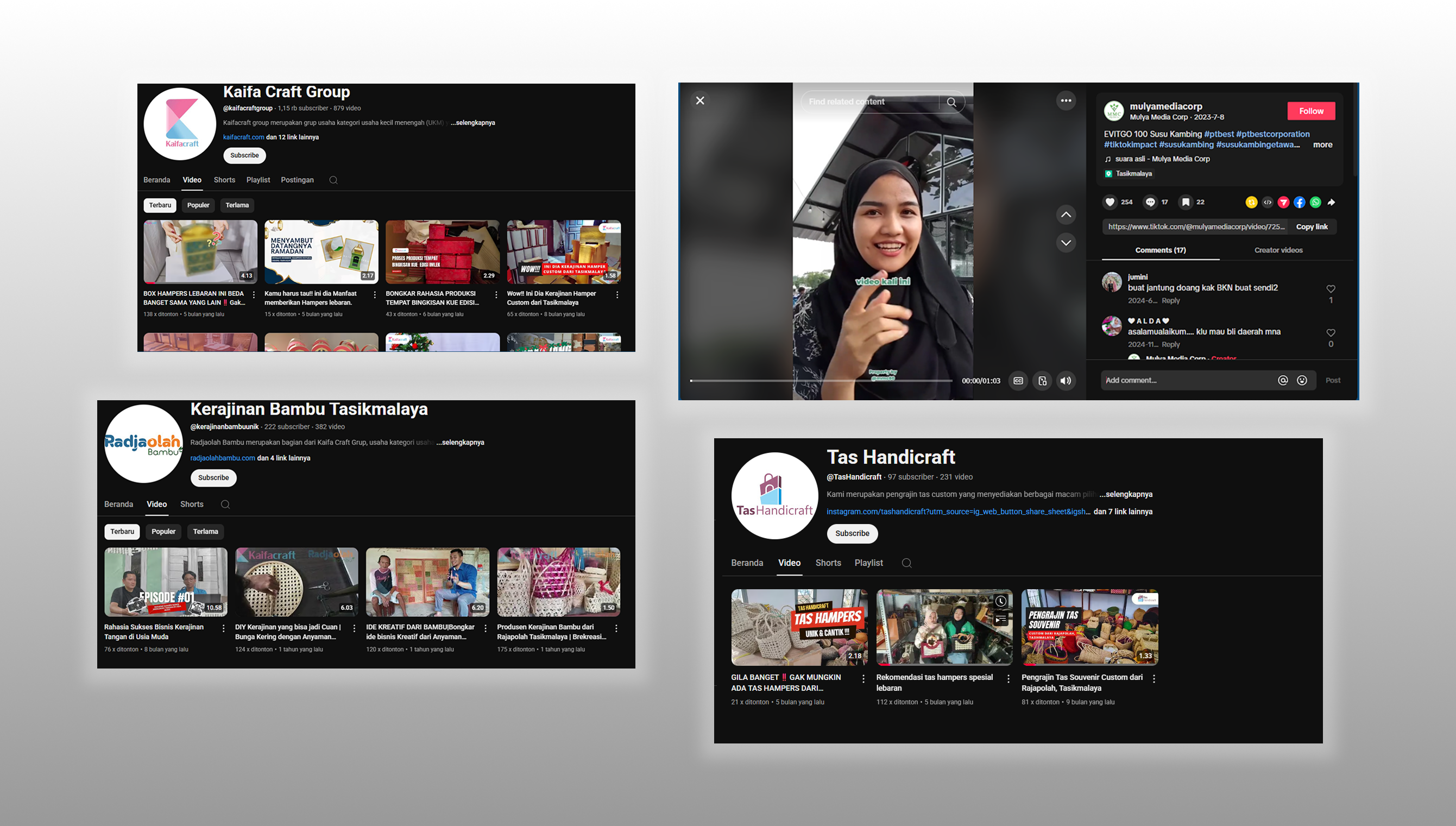Add to queue icon on Rekomendasi tas hampers thumbnail
The image size is (1456, 826).
pyautogui.click(x=1000, y=620)
